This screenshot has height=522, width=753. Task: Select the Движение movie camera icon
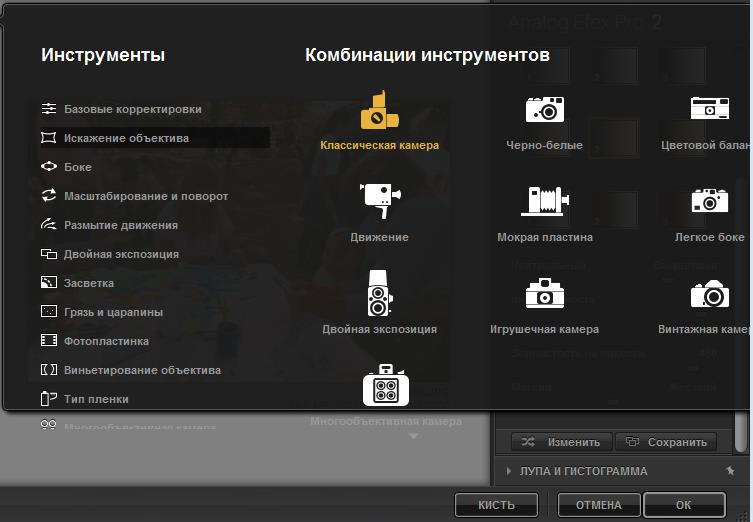380,201
